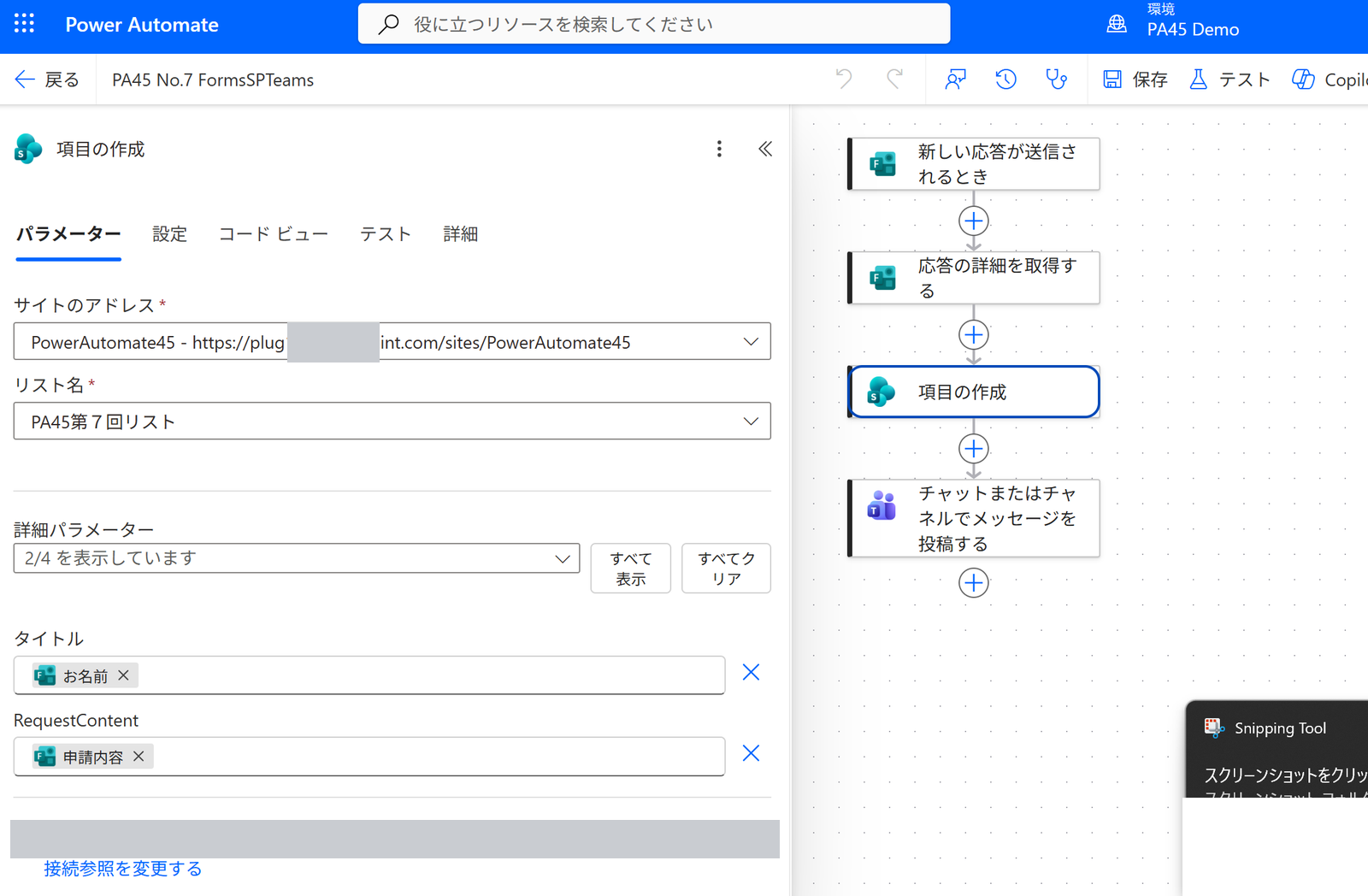
Task: Select the 応答の詳細を取得する action card
Action: (974, 278)
